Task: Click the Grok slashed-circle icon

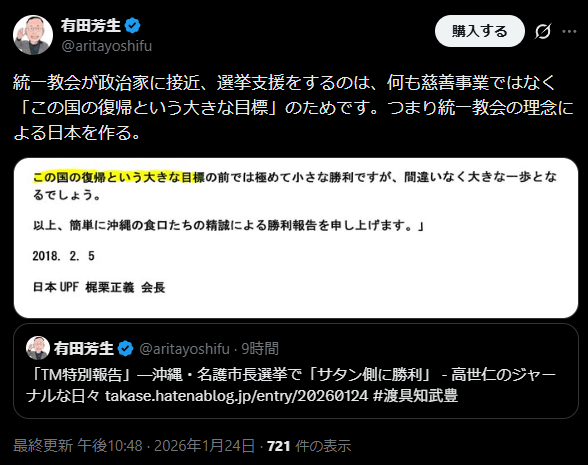Action: [543, 31]
